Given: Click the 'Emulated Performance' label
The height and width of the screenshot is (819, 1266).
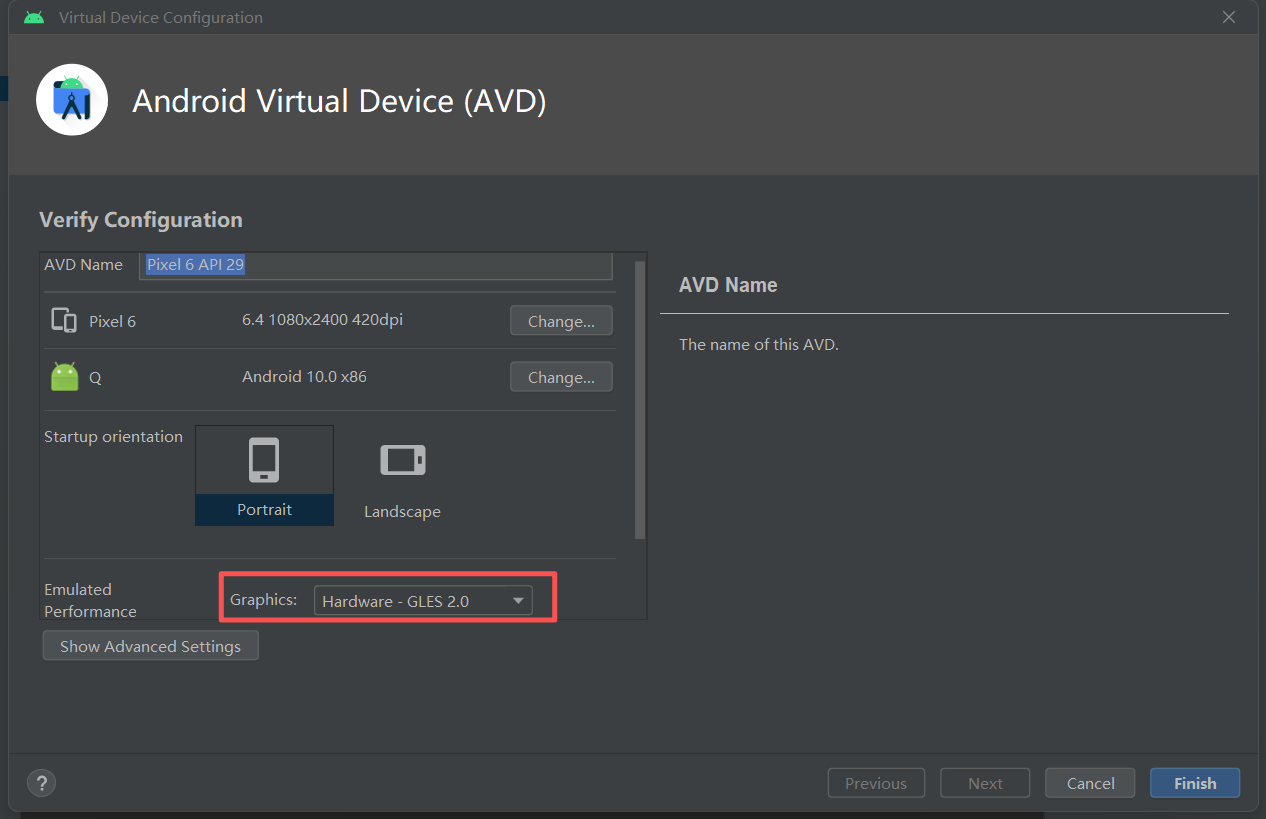Looking at the screenshot, I should point(90,600).
